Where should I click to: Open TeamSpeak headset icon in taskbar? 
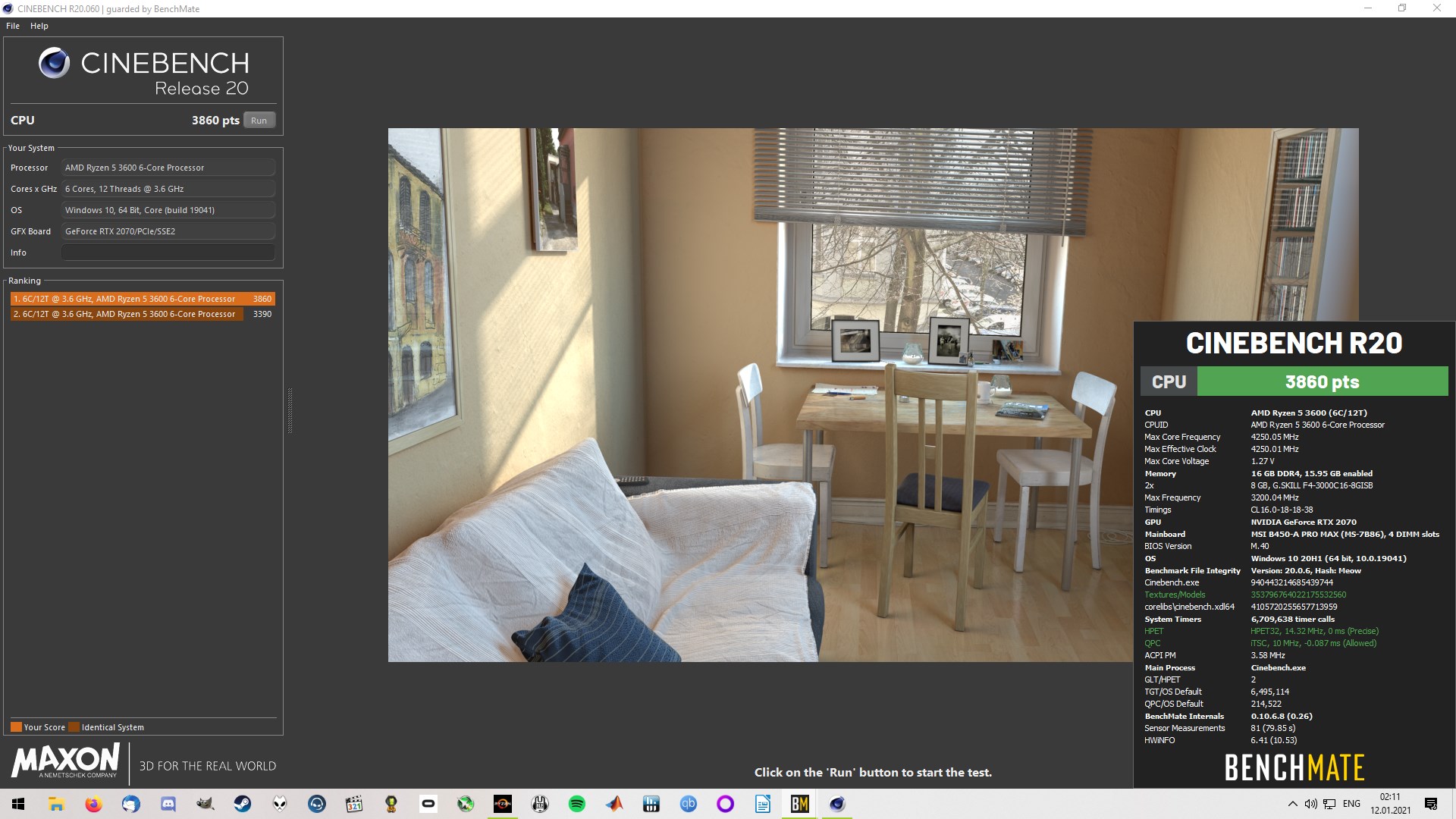click(317, 804)
